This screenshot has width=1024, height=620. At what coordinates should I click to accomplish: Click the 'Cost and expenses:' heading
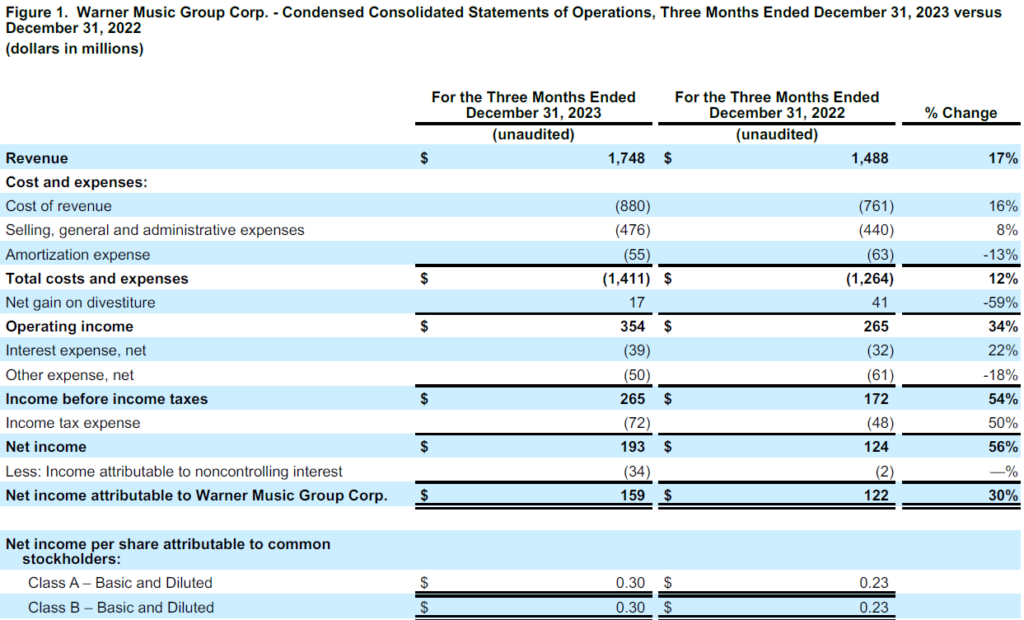coord(76,182)
